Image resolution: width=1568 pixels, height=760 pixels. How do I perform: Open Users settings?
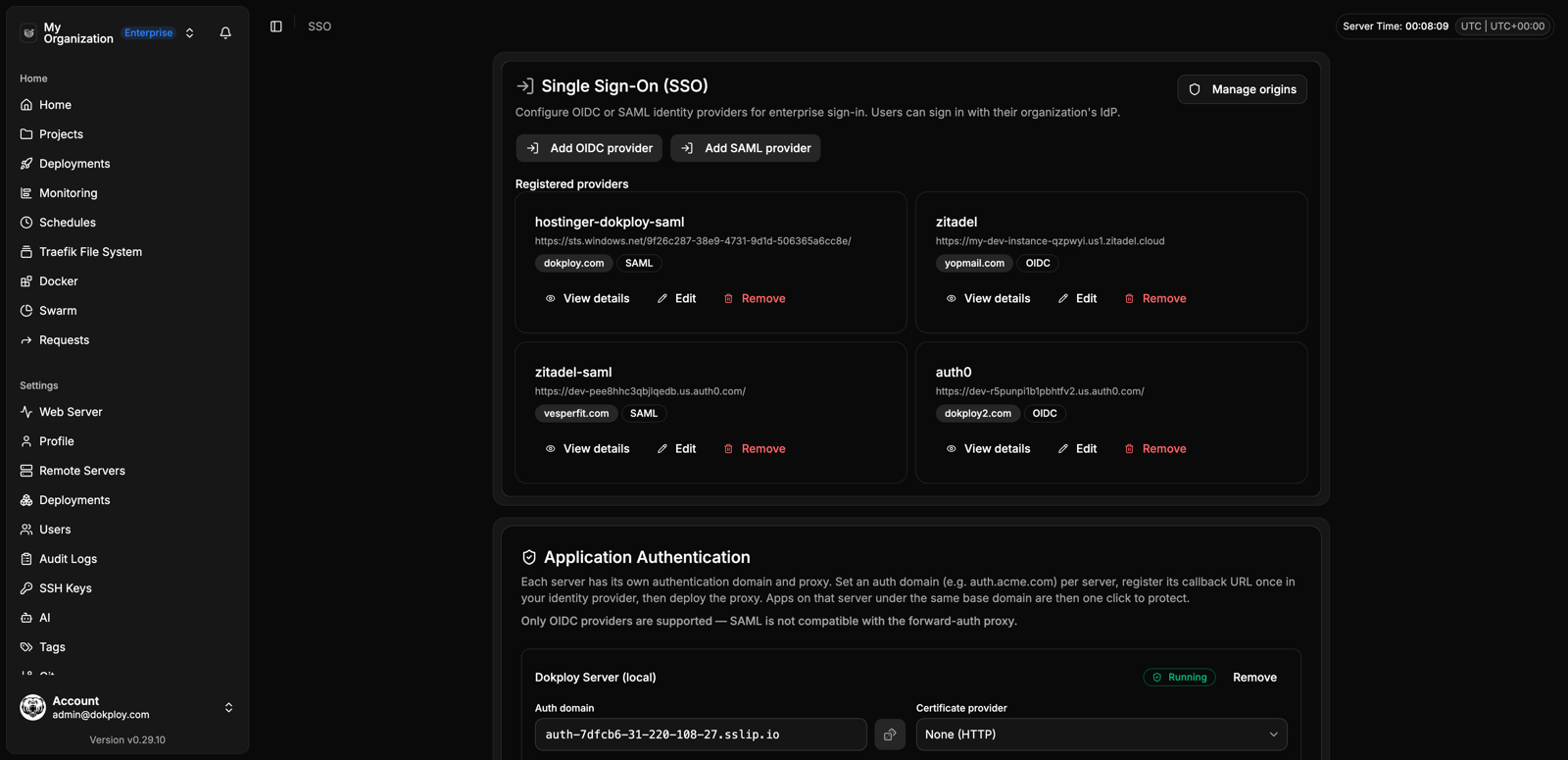click(x=127, y=530)
